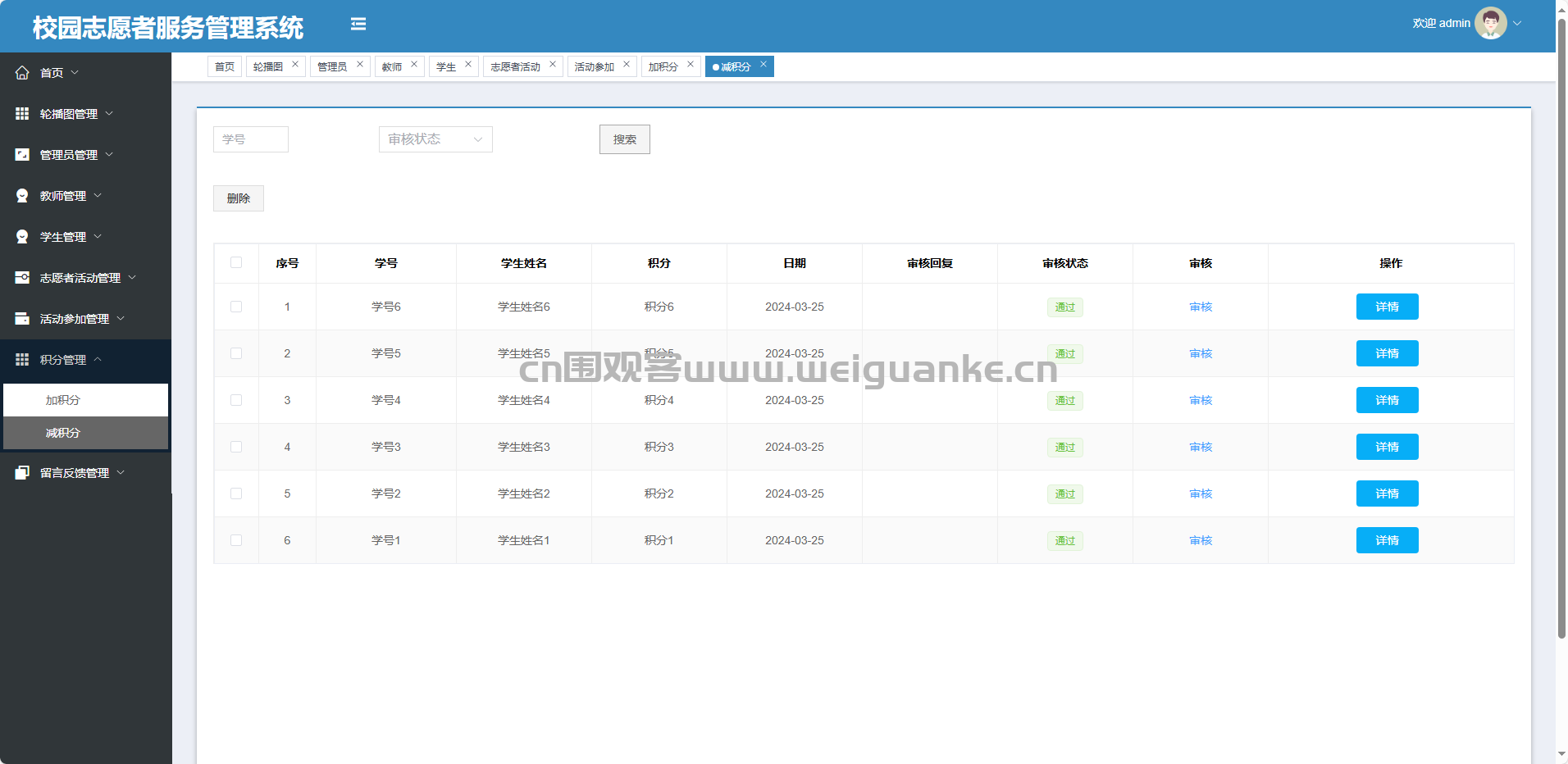Screen dimensions: 1568x764
Task: Toggle the select-all checkbox in table header
Action: (x=236, y=263)
